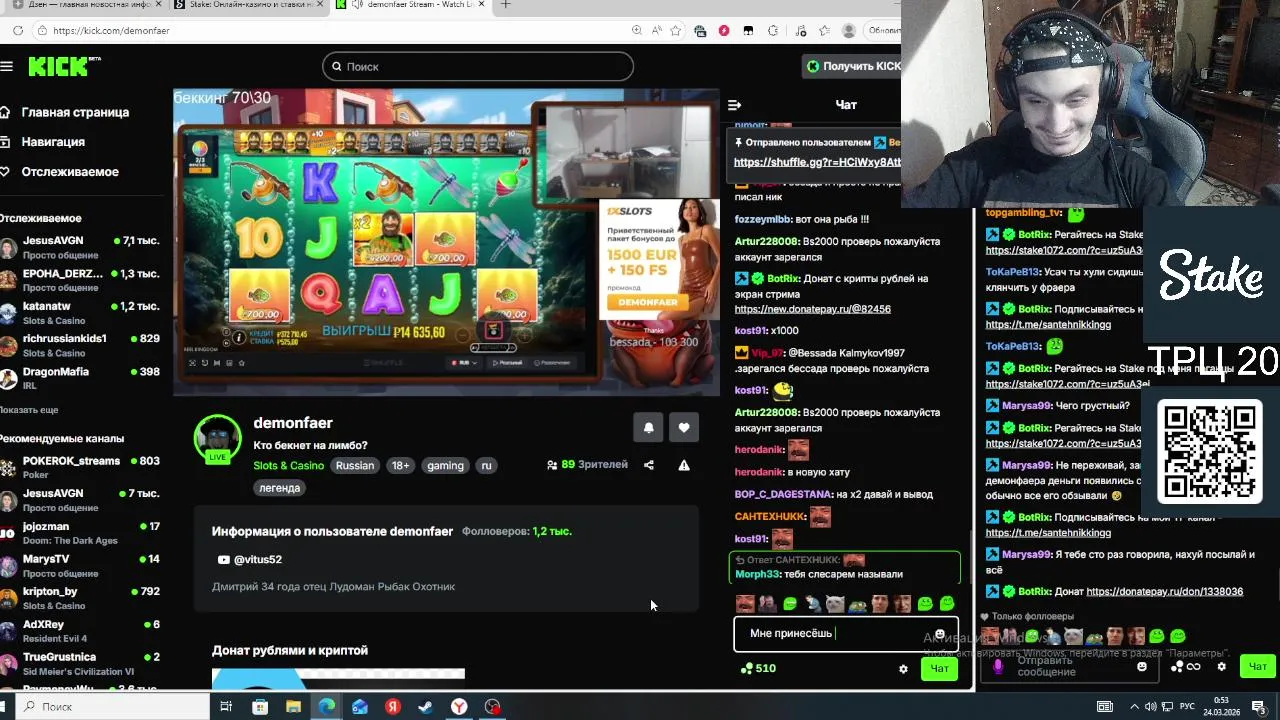
Task: Open the new.donatepay.ru link in chat
Action: pyautogui.click(x=812, y=309)
